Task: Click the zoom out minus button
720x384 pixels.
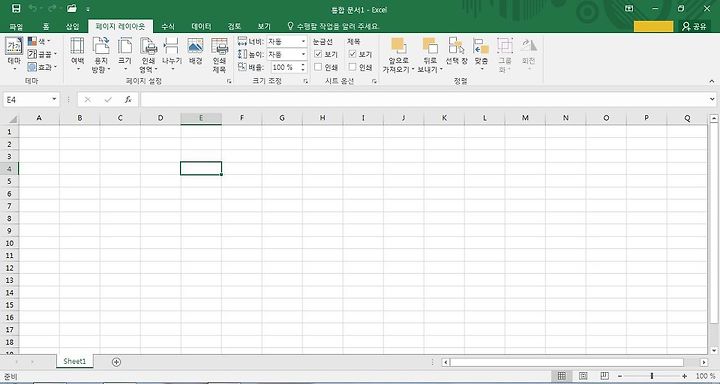Action: point(620,376)
